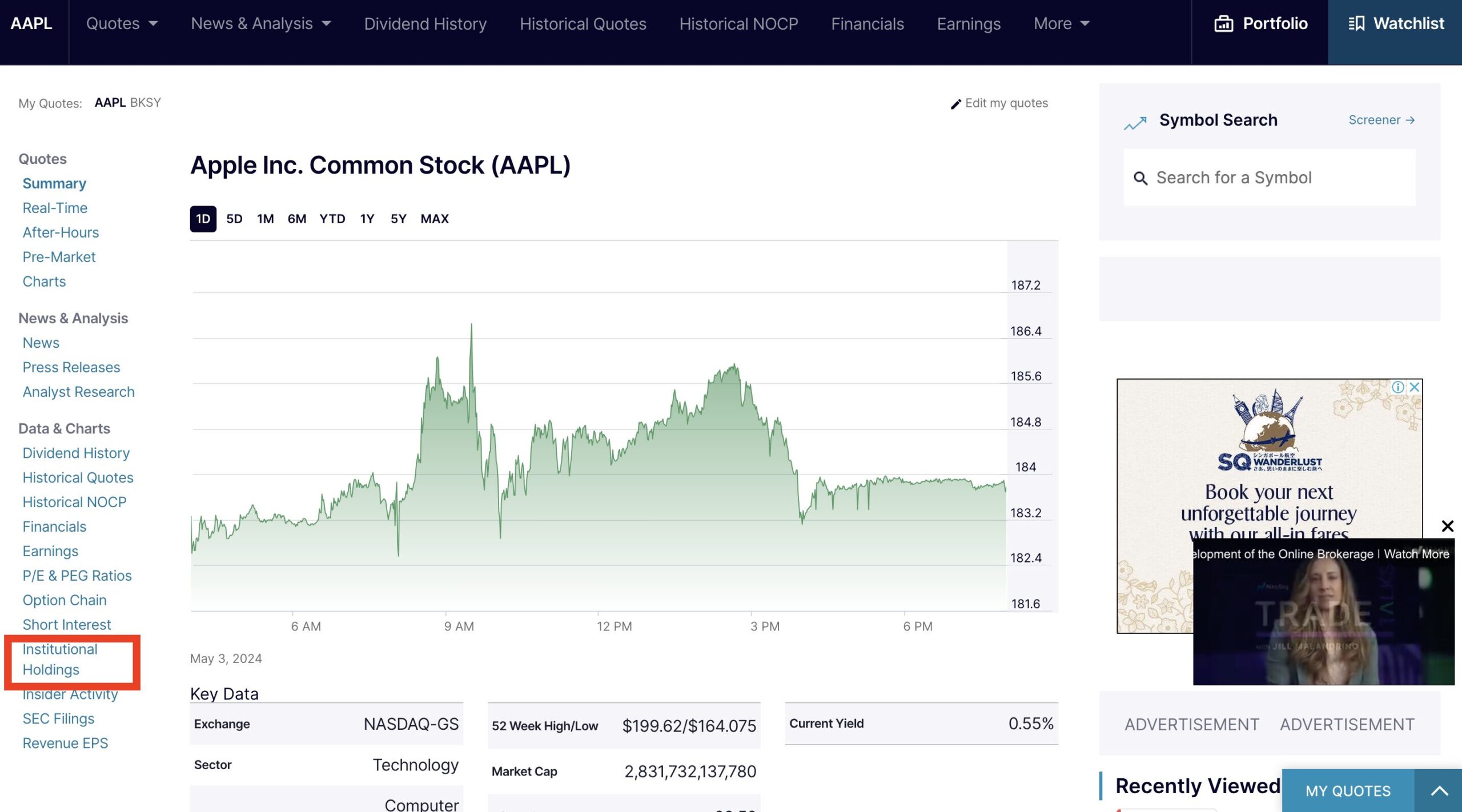Open the Analyst Research sidebar link
The width and height of the screenshot is (1462, 812).
[78, 392]
